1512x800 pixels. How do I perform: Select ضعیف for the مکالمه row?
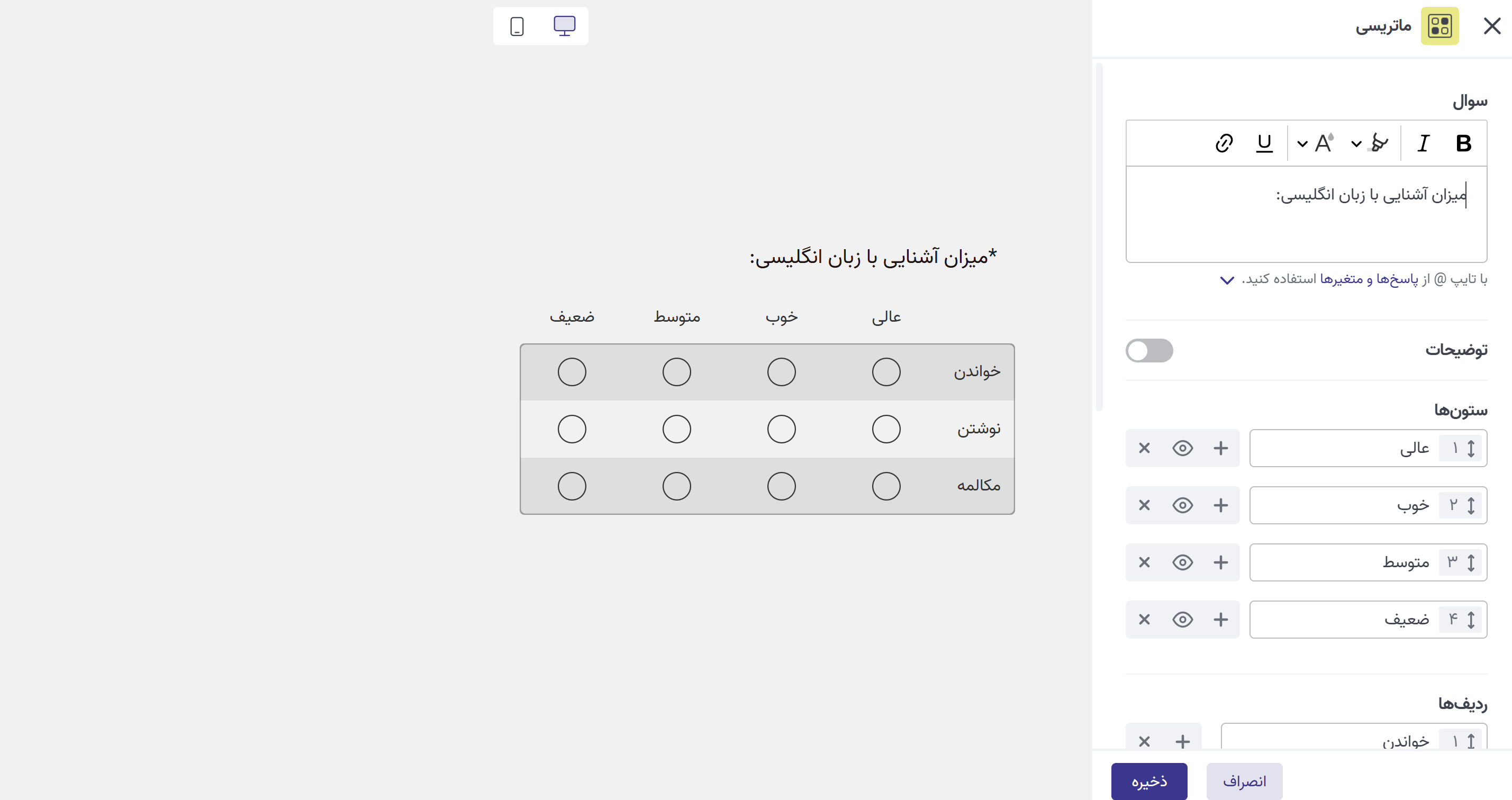click(572, 487)
